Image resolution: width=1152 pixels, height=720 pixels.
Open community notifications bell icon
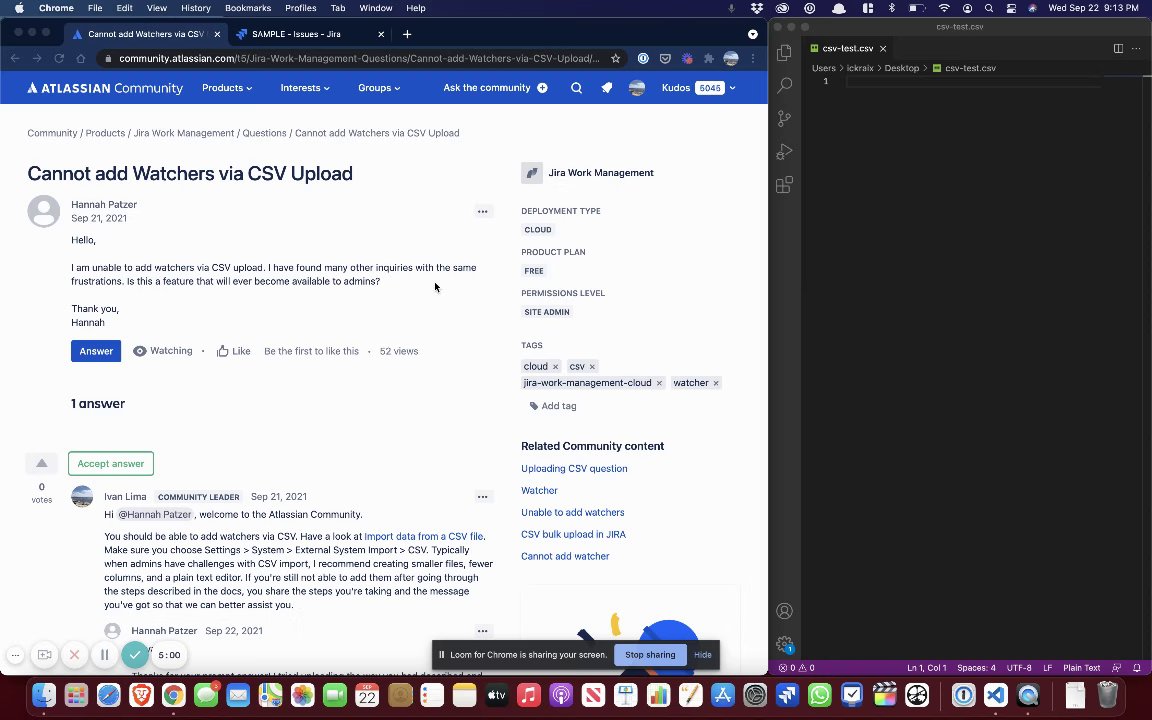(x=606, y=88)
